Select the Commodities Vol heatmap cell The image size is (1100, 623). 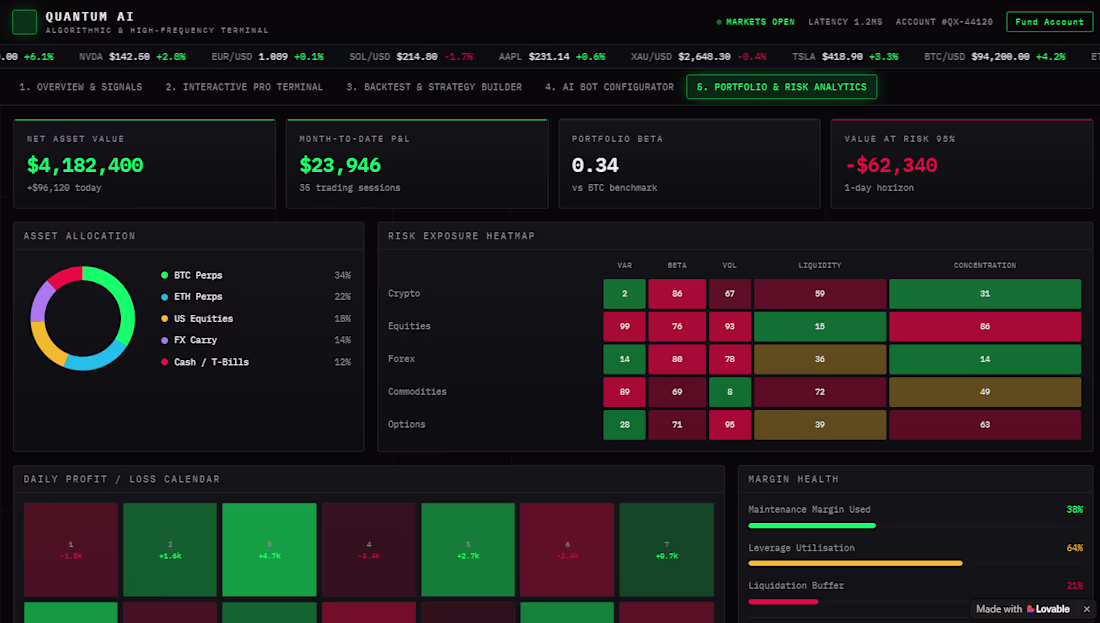[x=730, y=391]
